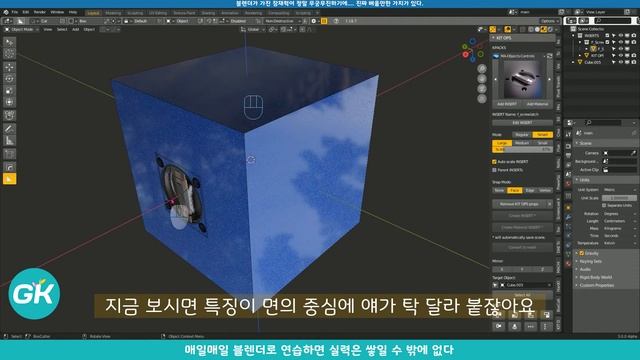Expand Custom Properties panel
Viewport: 640px width, 360px height.
pos(606,285)
